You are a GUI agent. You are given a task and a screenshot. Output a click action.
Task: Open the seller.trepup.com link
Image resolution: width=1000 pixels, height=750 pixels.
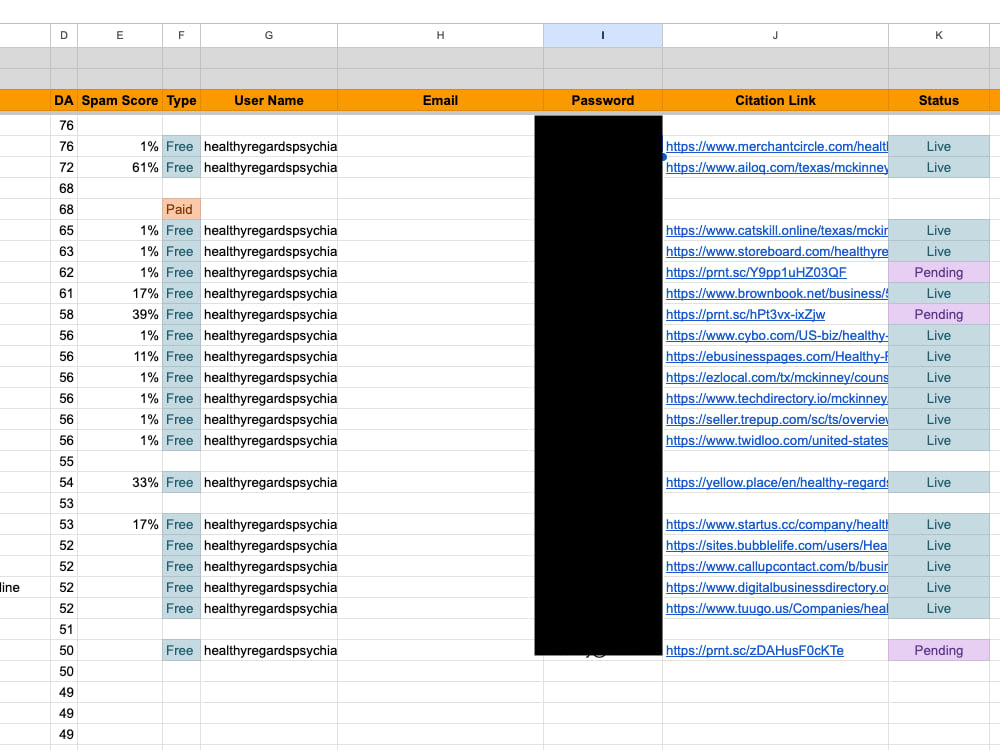click(776, 420)
